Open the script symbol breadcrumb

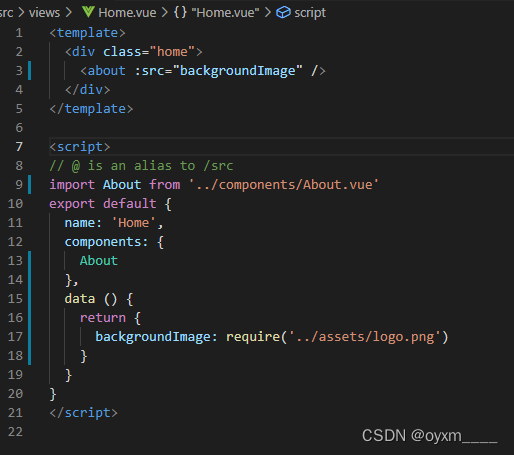310,13
